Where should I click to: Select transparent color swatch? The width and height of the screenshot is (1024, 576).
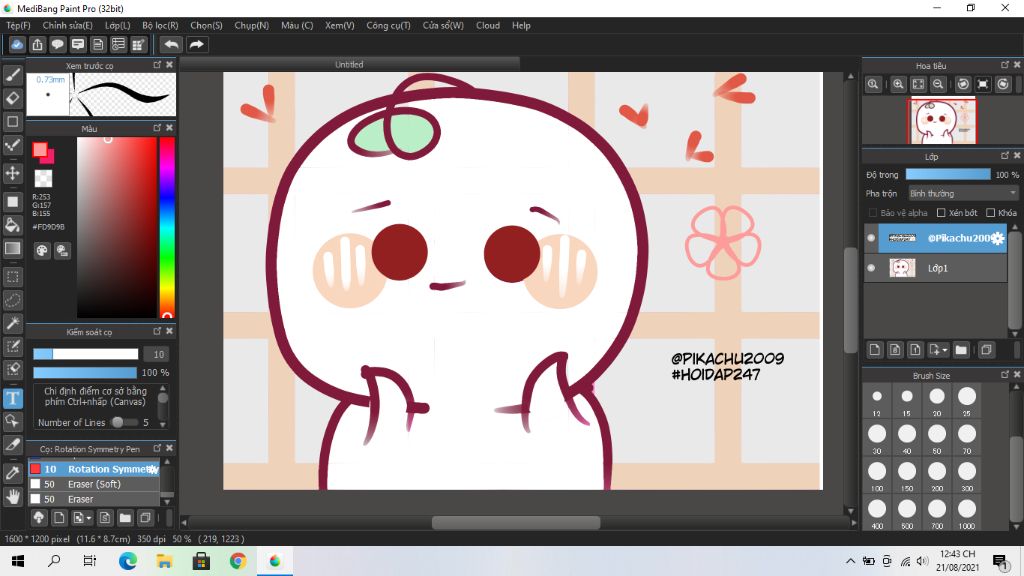(43, 178)
